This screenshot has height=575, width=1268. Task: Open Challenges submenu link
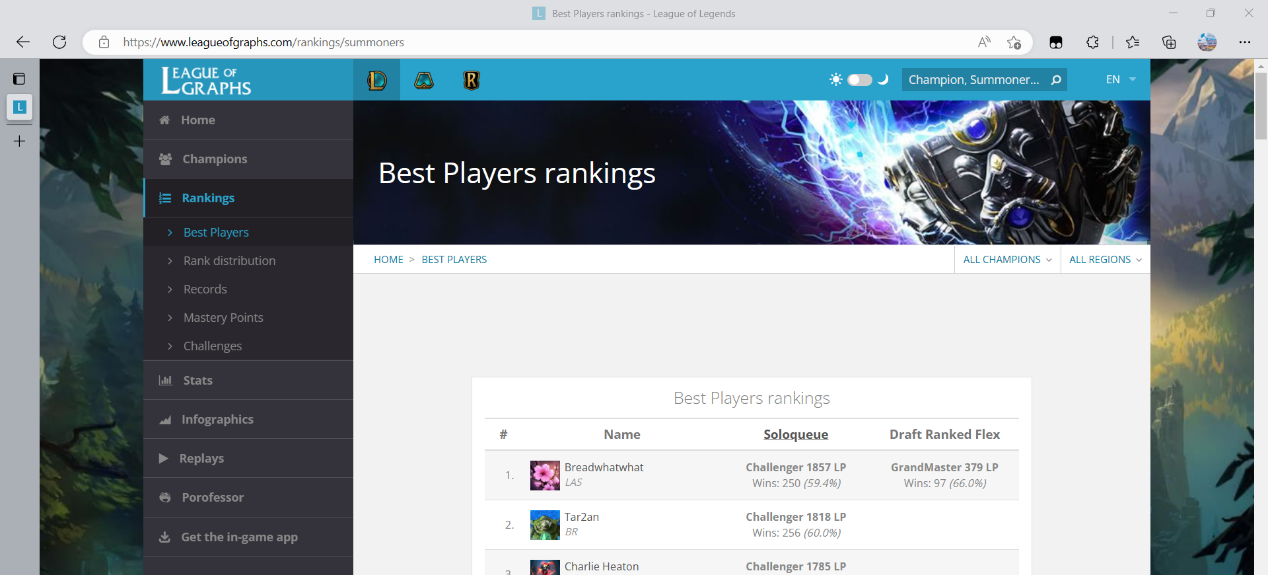click(212, 346)
